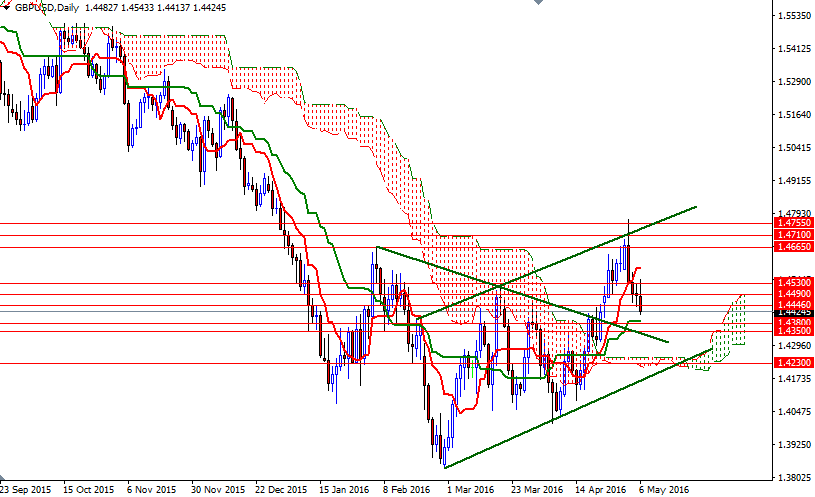
Task: Click the 1.50415 value on price axis
Action: pos(797,148)
